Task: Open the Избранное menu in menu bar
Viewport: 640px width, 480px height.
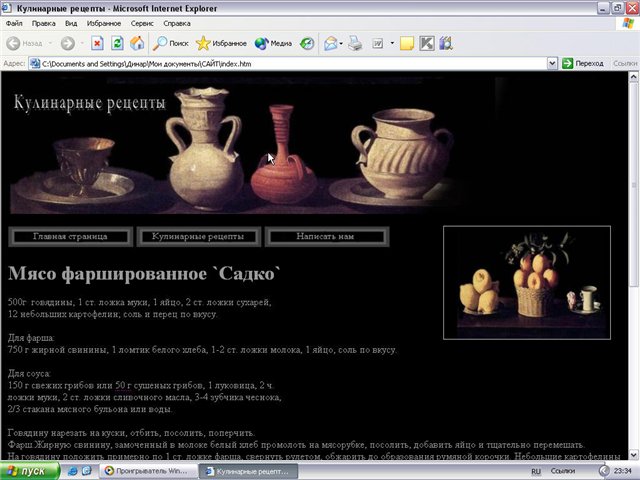Action: point(104,22)
